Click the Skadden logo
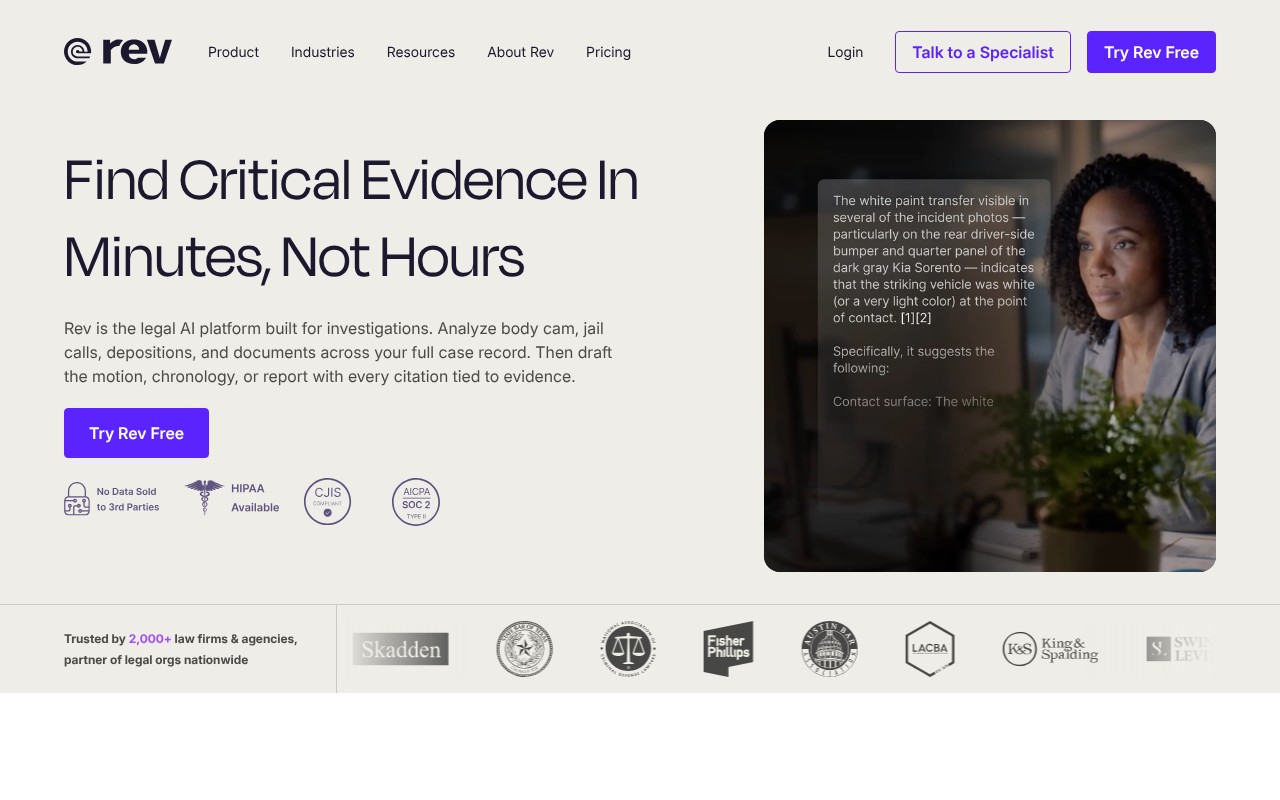Viewport: 1280px width, 800px height. point(400,649)
